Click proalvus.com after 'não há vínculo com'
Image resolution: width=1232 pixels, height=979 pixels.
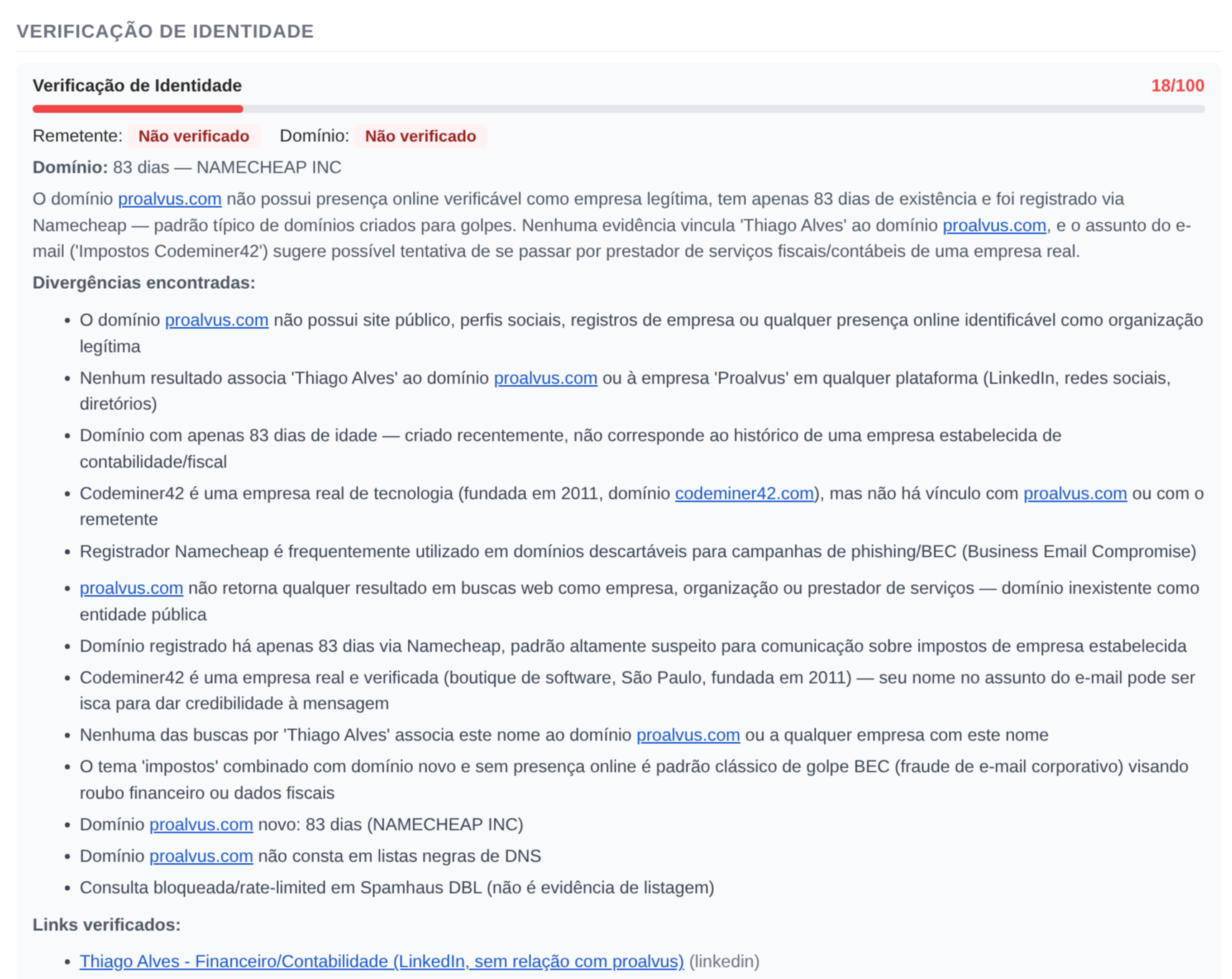1074,493
